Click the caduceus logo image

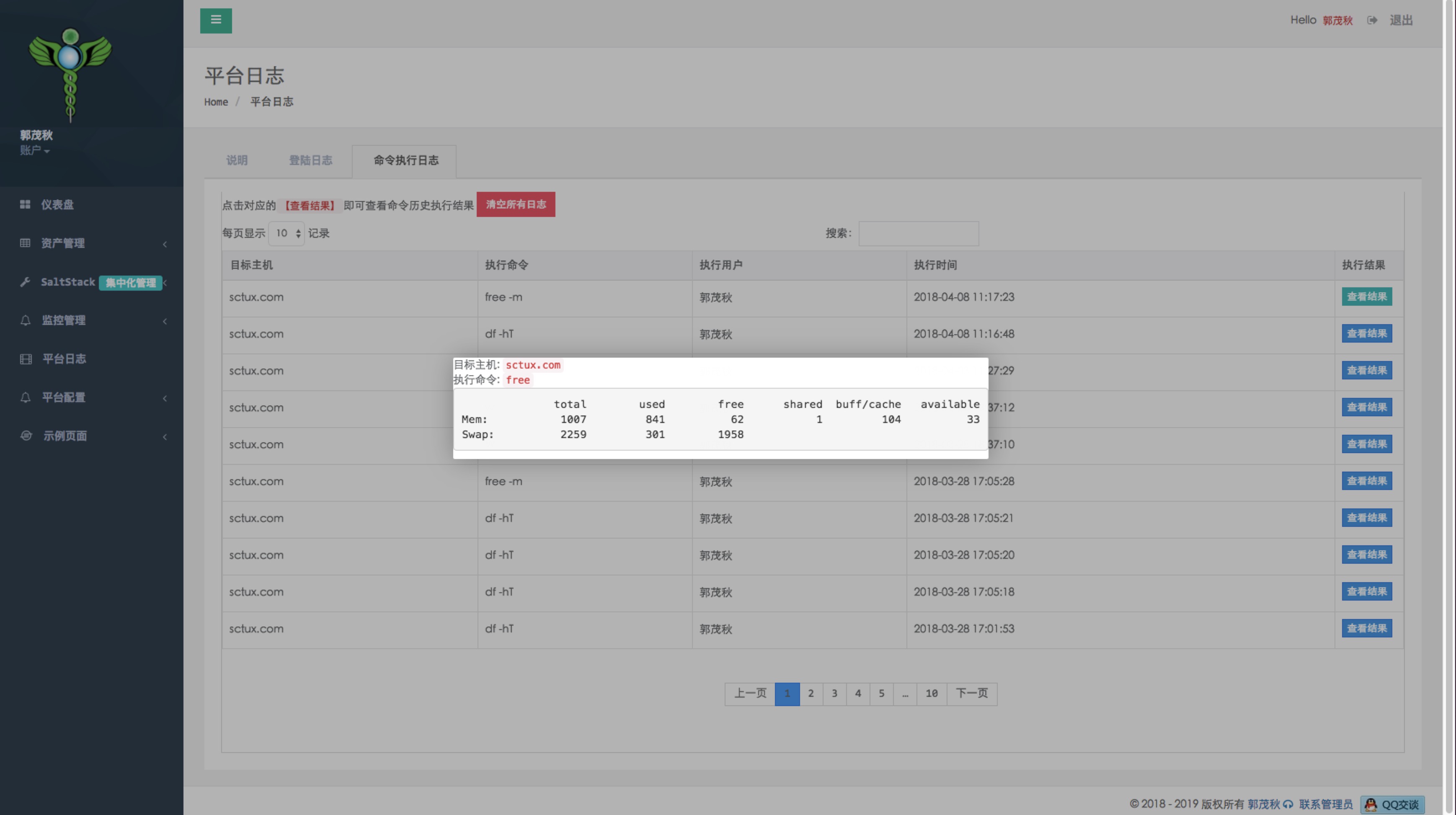click(x=70, y=73)
